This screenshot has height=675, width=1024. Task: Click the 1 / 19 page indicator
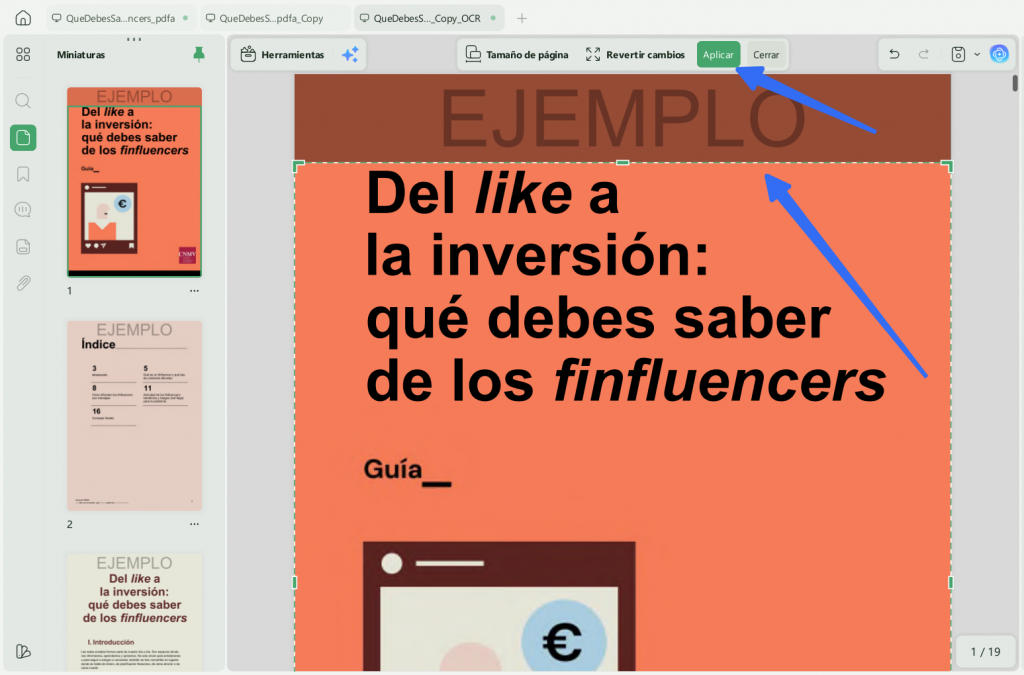point(985,651)
